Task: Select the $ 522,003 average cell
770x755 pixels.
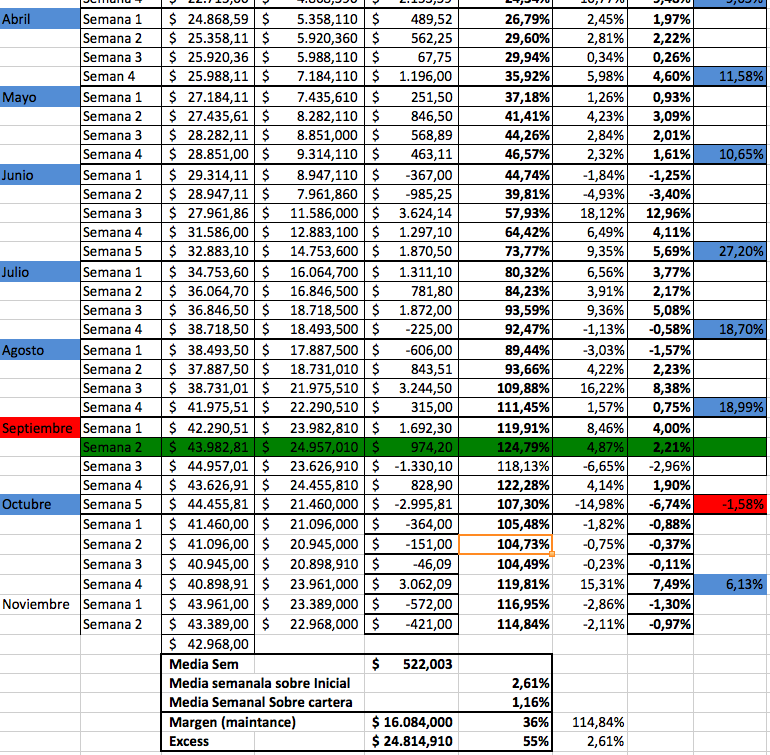Action: pyautogui.click(x=412, y=664)
